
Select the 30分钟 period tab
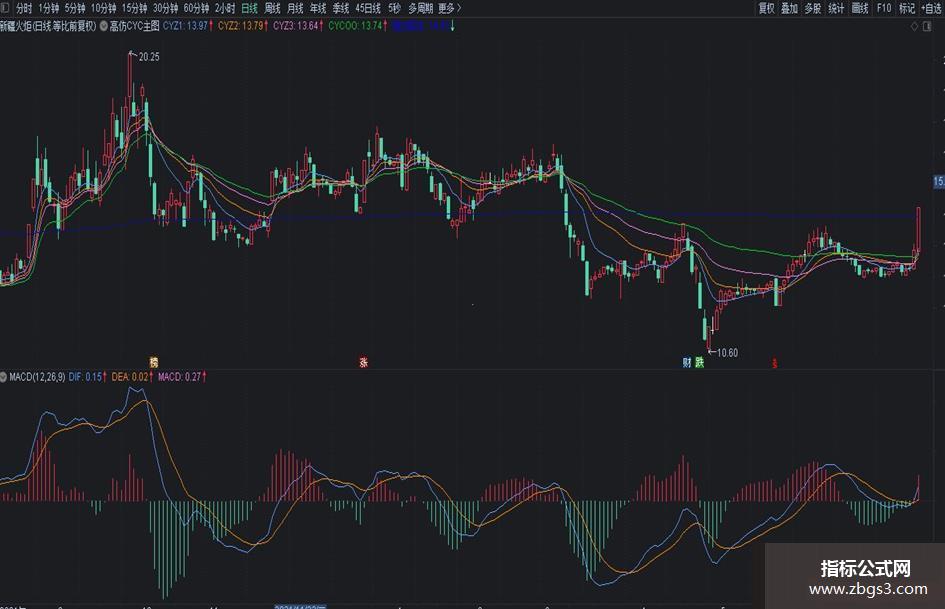pyautogui.click(x=165, y=8)
